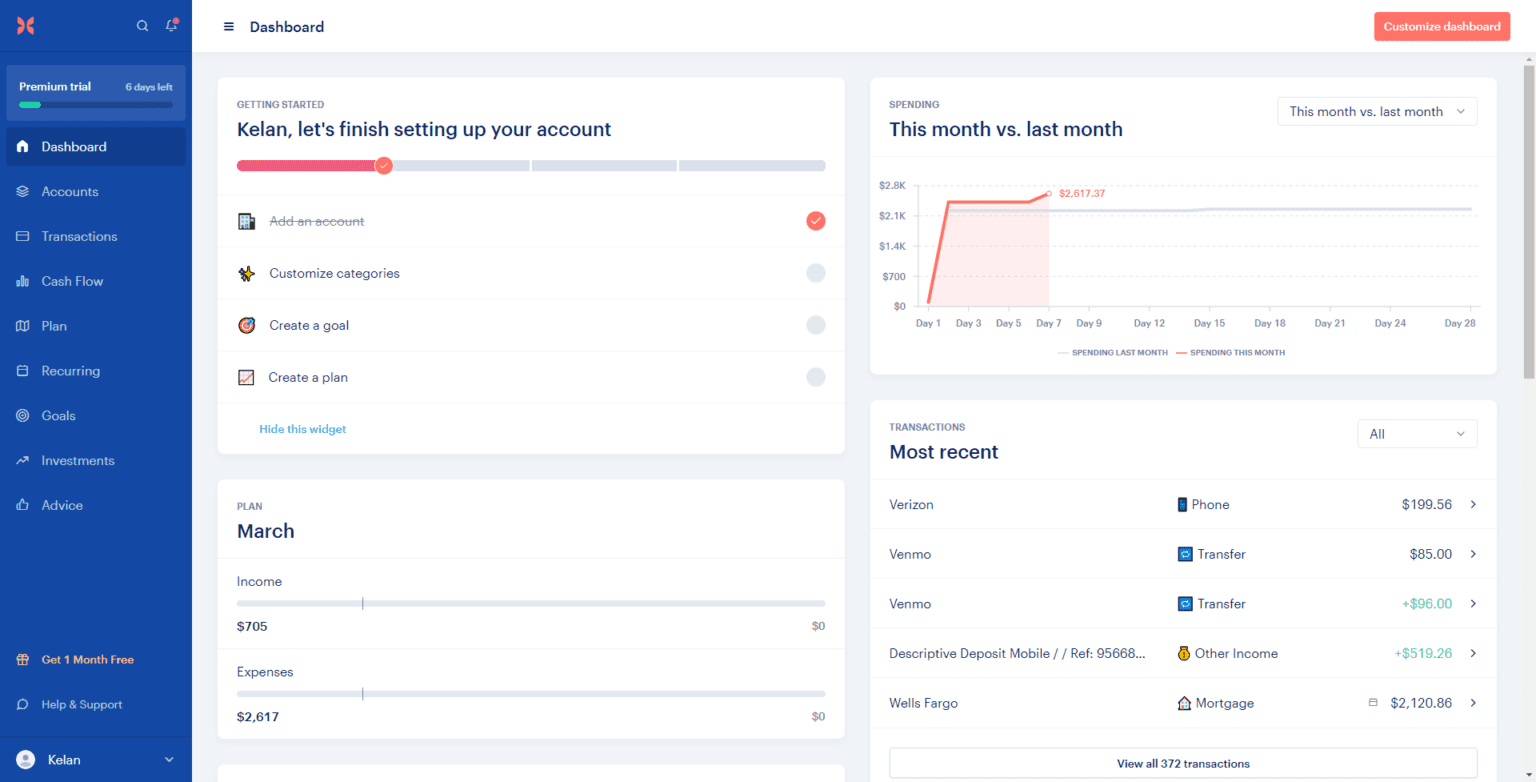The width and height of the screenshot is (1536, 782).
Task: Select Transactions in the sidebar
Action: point(80,236)
